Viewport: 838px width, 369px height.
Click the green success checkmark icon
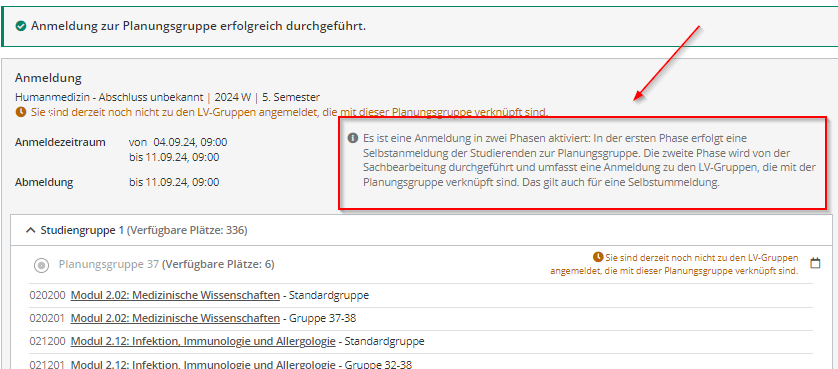point(21,26)
